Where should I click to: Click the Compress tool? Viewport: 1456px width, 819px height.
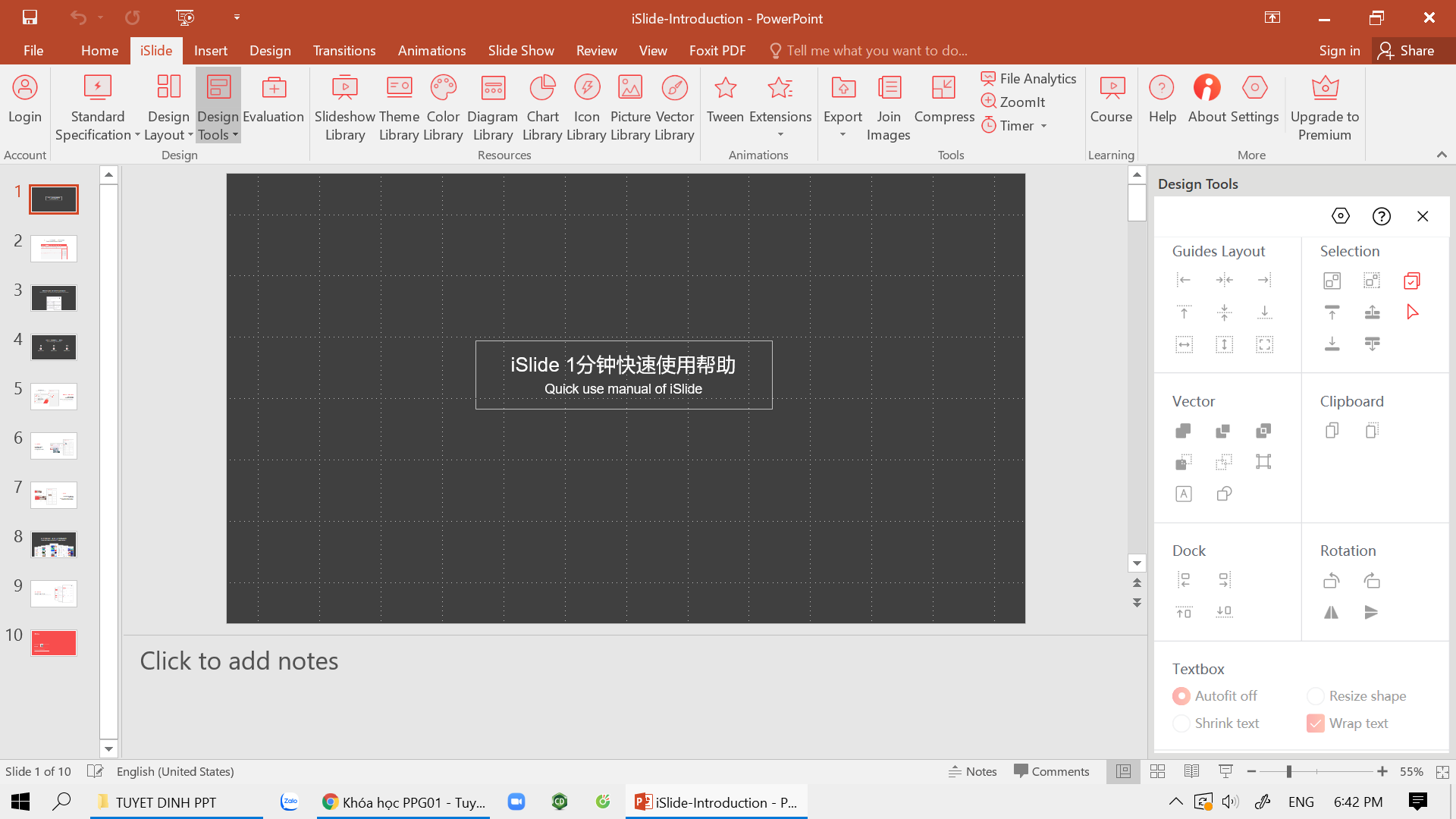[x=944, y=99]
